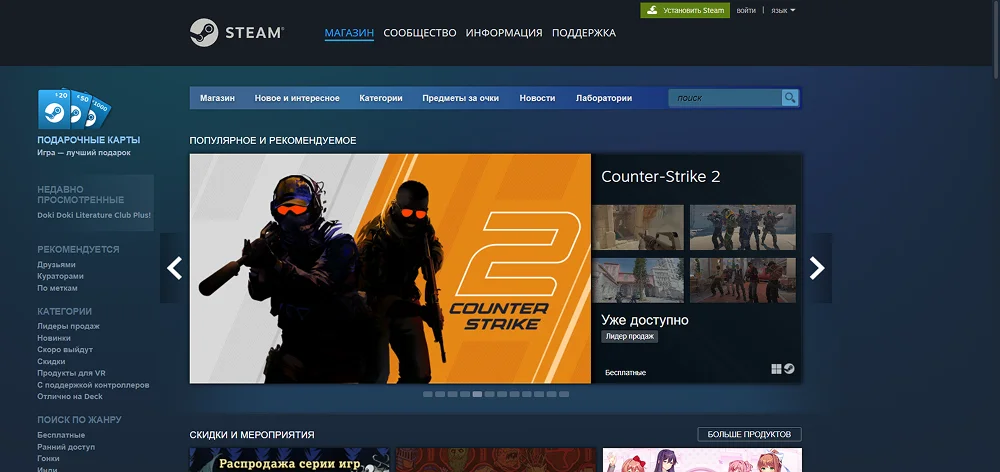1000x472 pixels.
Task: Open the Магазин store submenu
Action: [217, 98]
